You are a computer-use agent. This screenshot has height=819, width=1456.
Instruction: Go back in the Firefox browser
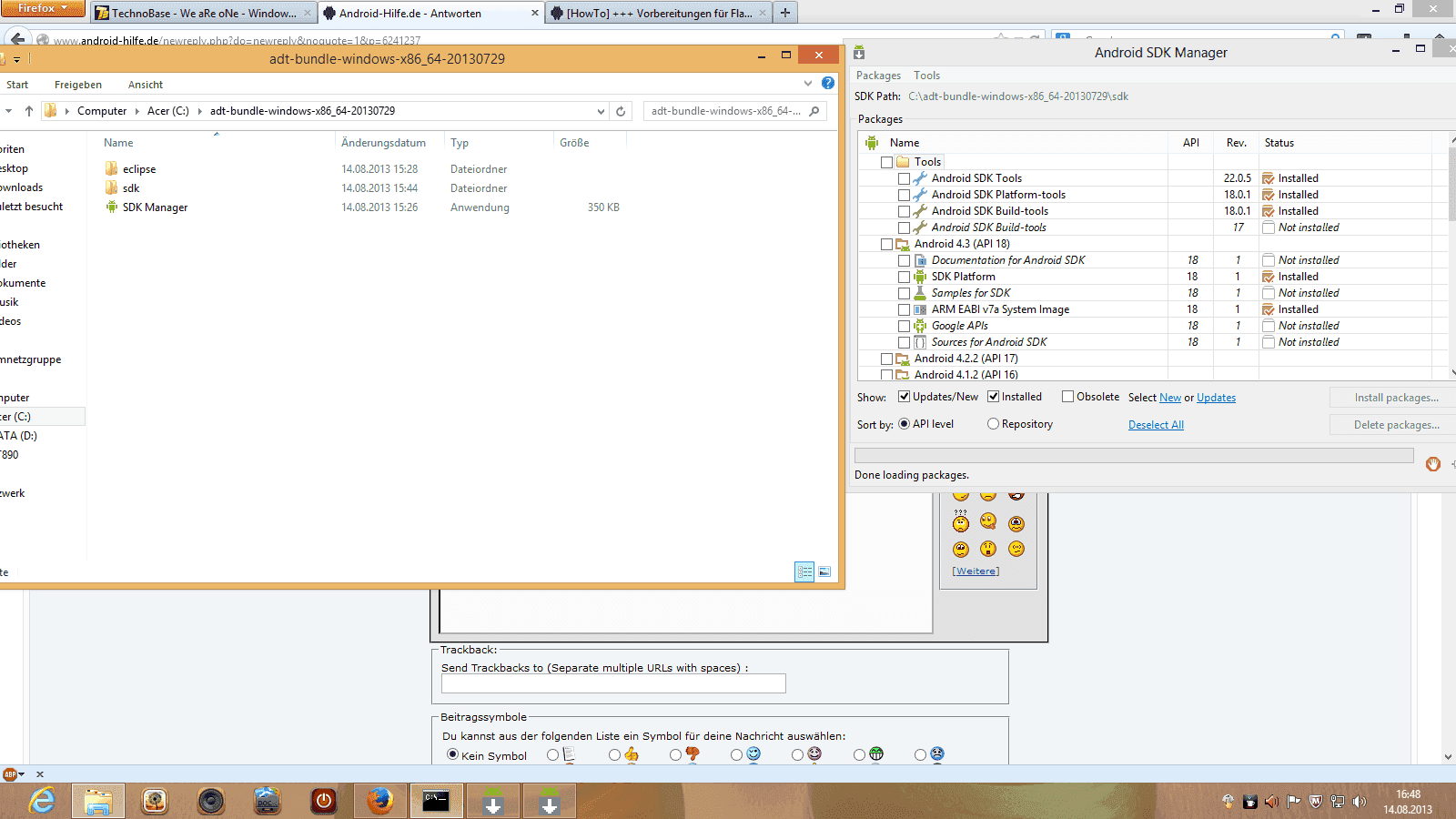click(x=17, y=39)
